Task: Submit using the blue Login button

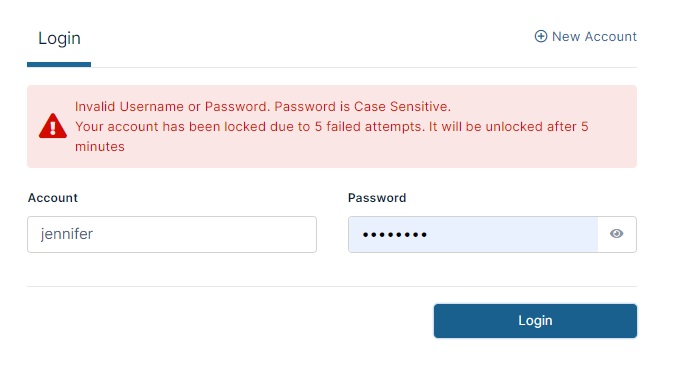Action: point(535,321)
